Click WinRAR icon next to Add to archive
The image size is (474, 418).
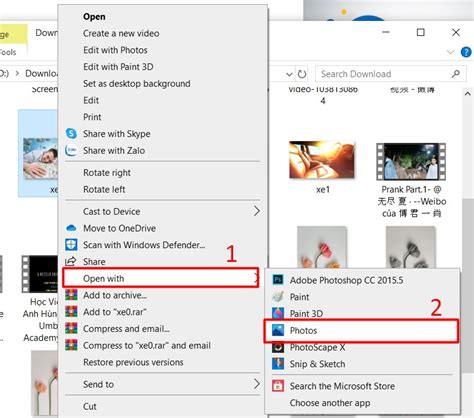click(x=71, y=295)
